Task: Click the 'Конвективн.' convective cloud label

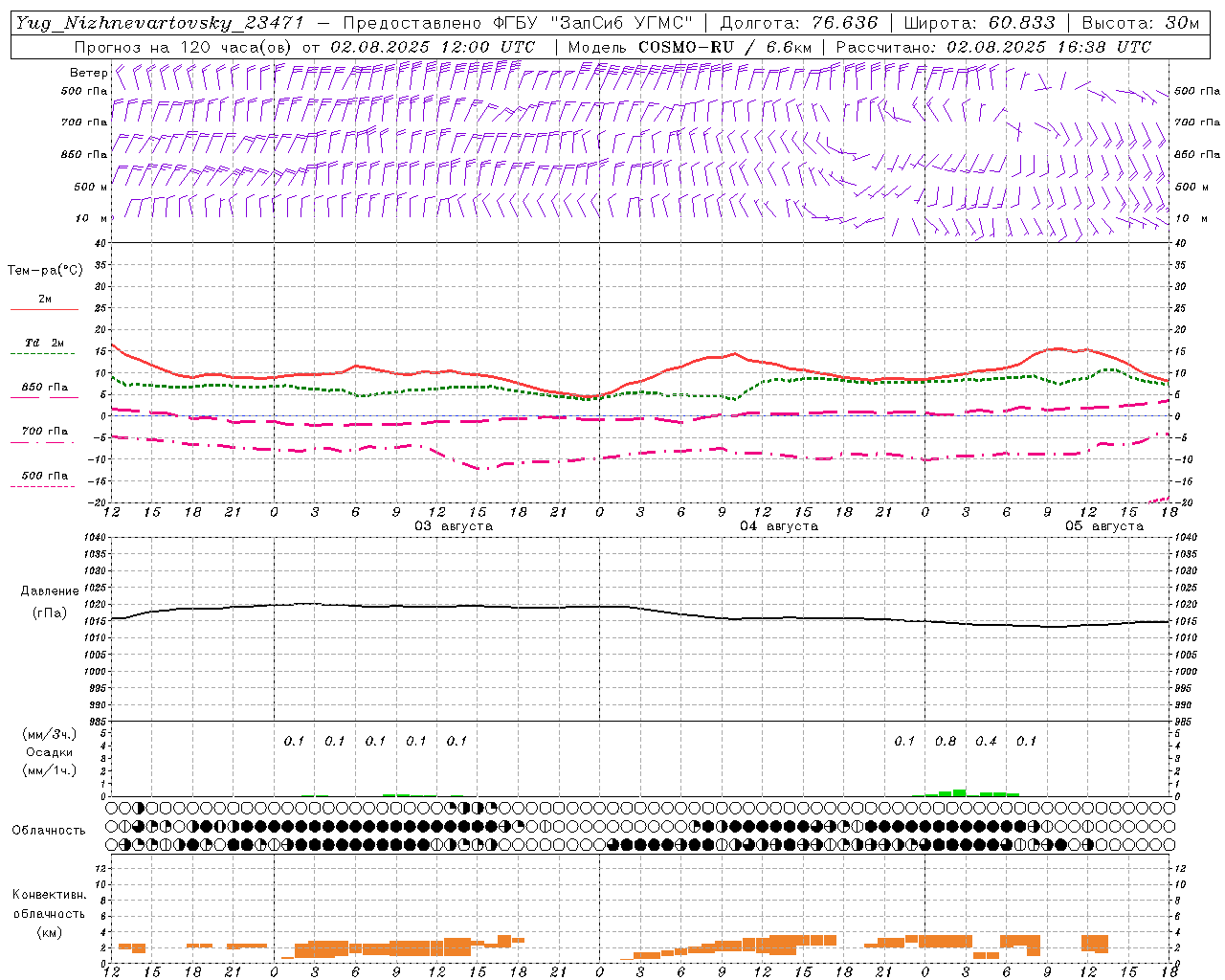Action: [49, 895]
